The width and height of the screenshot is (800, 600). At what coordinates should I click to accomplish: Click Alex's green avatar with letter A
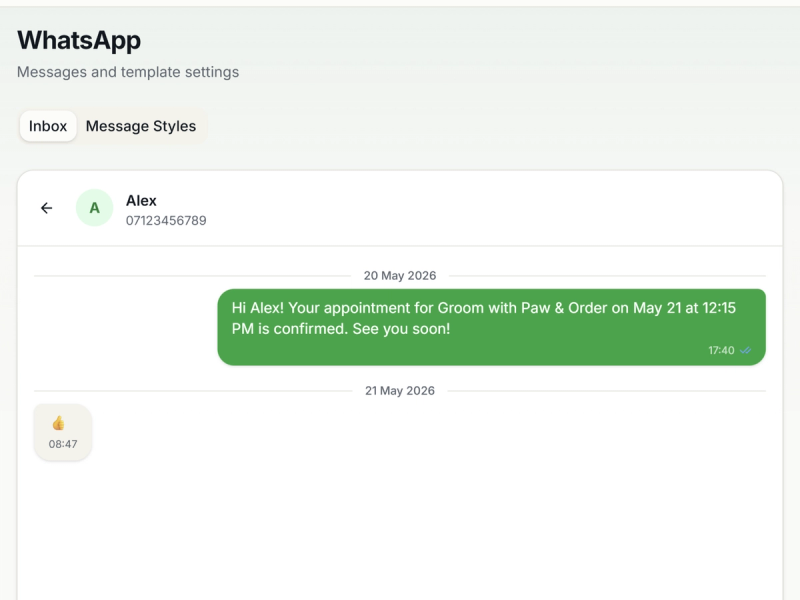point(94,208)
